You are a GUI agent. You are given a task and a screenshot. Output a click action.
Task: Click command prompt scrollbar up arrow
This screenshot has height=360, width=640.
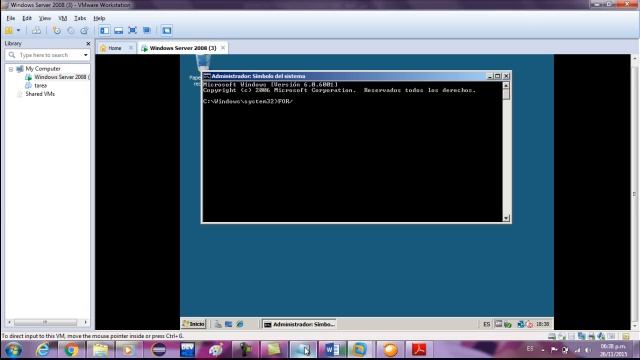(x=506, y=85)
